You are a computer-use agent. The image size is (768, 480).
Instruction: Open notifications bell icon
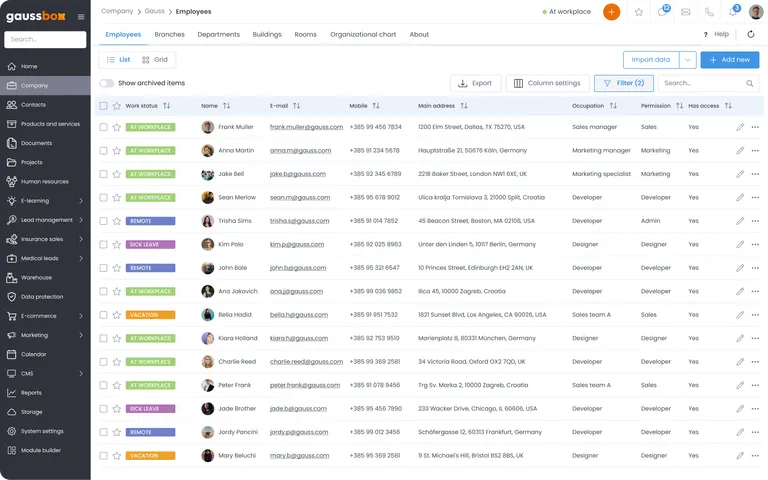733,12
